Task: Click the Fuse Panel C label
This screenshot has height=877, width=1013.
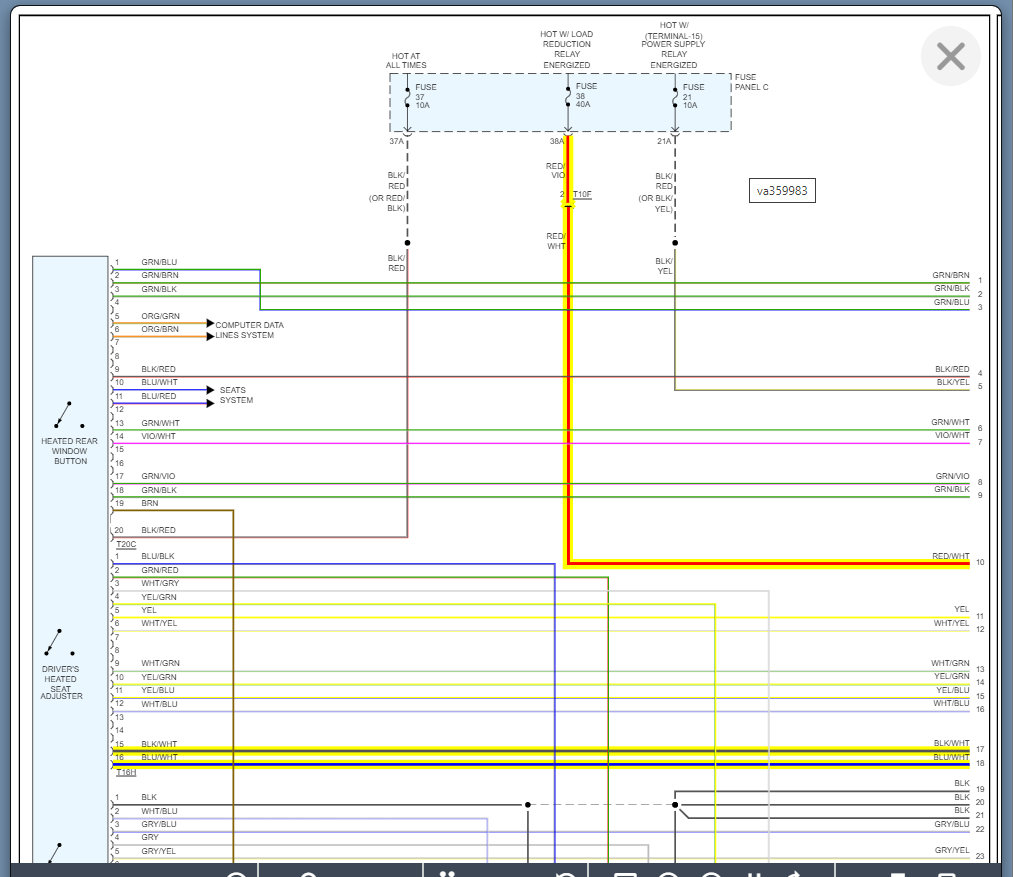Action: (x=752, y=82)
